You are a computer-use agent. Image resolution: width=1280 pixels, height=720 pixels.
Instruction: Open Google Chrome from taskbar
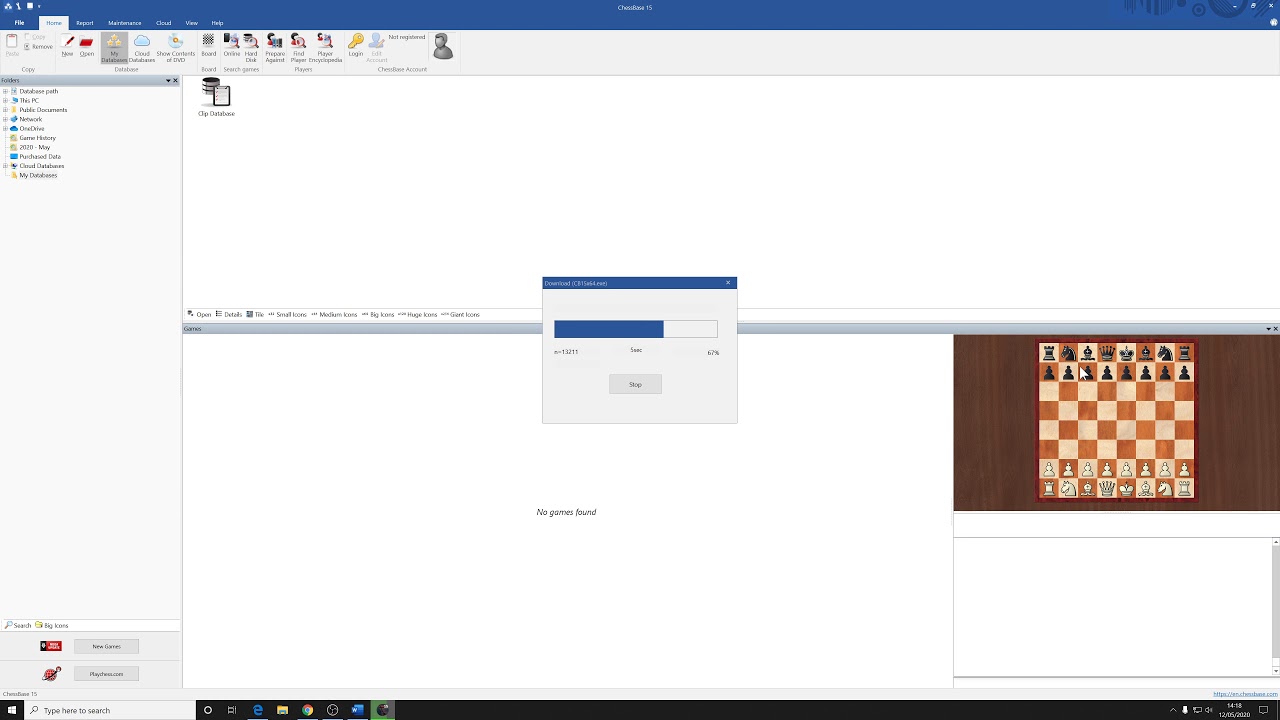point(307,710)
